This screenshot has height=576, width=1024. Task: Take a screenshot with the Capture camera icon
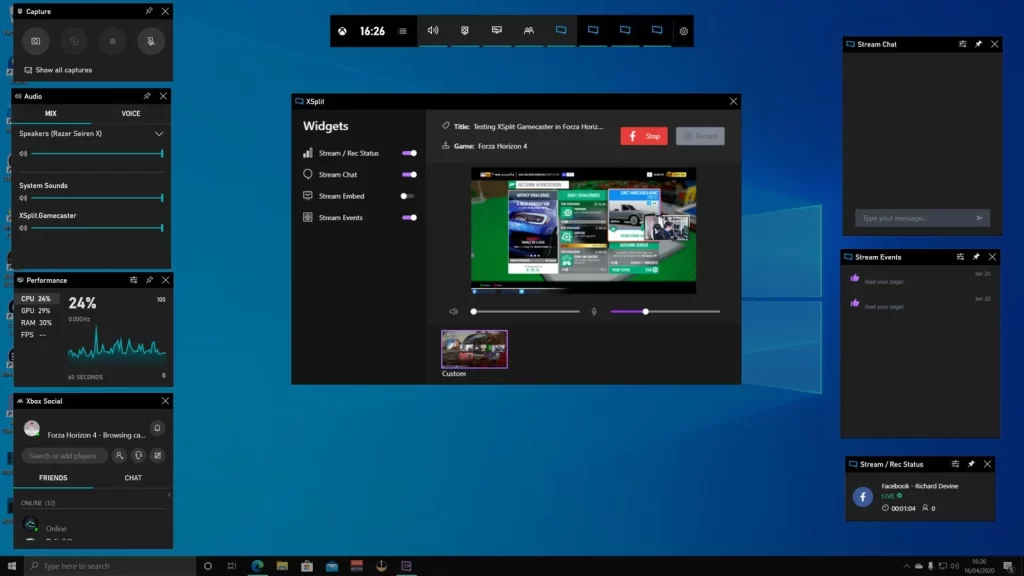coord(37,41)
